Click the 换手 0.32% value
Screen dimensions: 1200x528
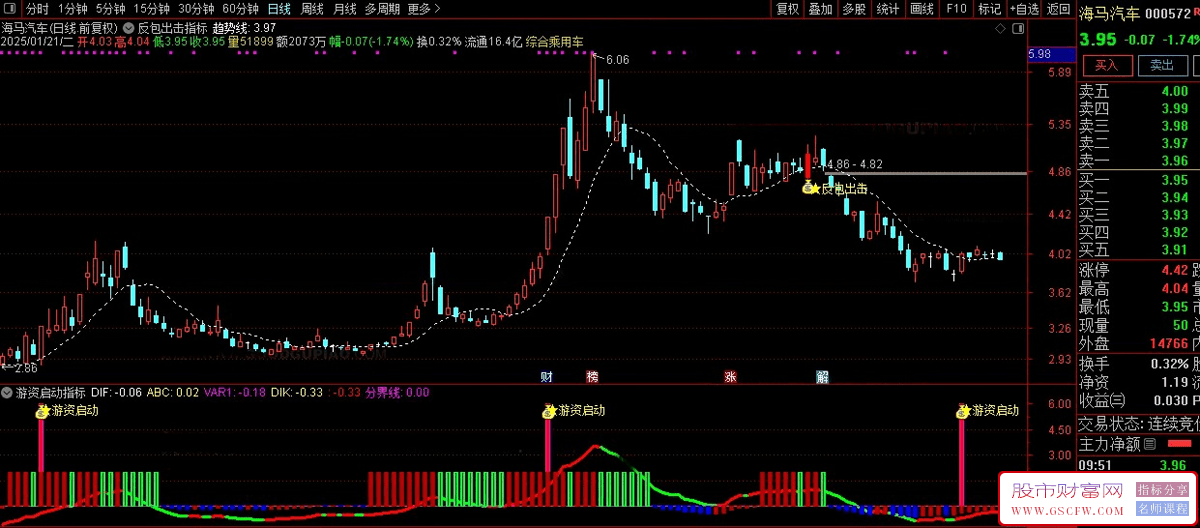coord(1168,363)
